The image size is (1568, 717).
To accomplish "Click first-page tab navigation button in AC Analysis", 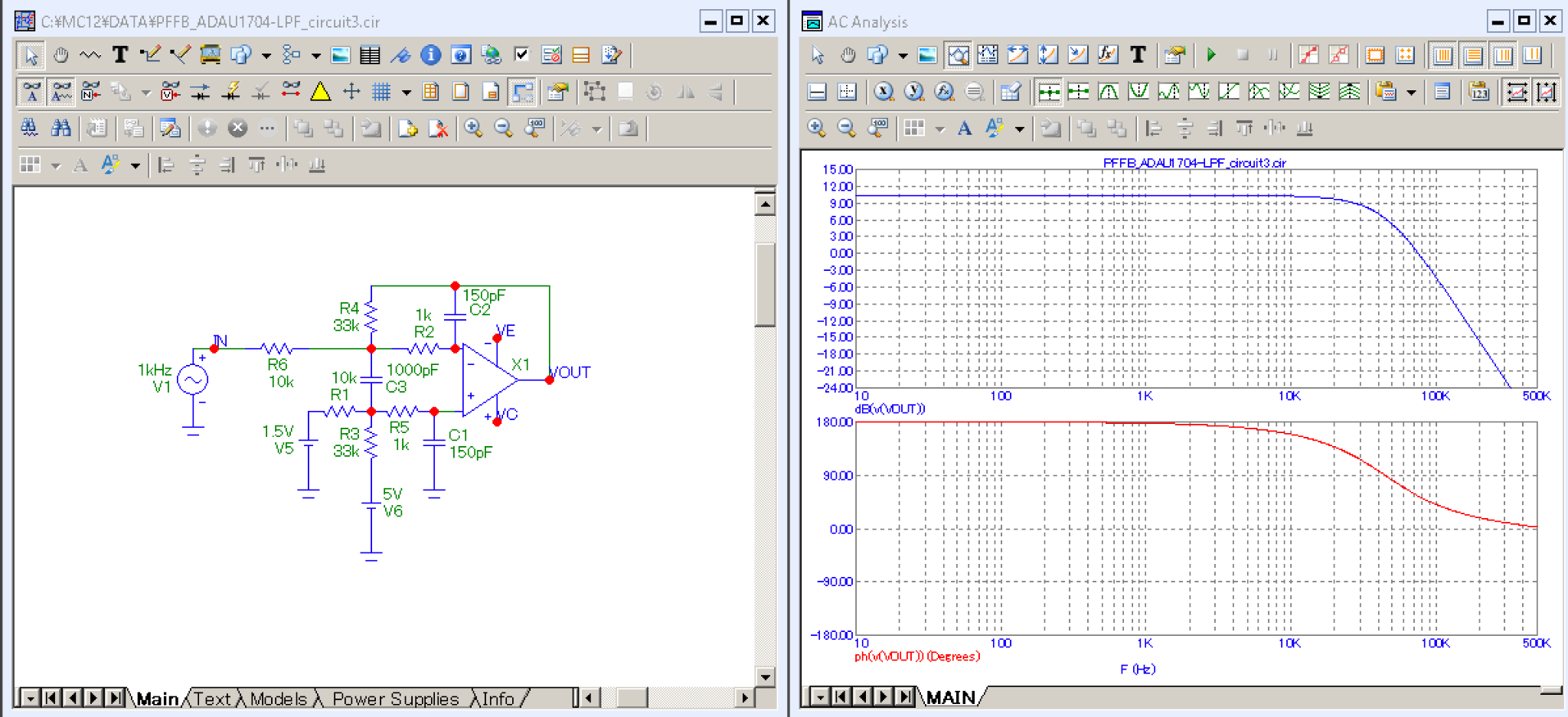I will pyautogui.click(x=841, y=696).
